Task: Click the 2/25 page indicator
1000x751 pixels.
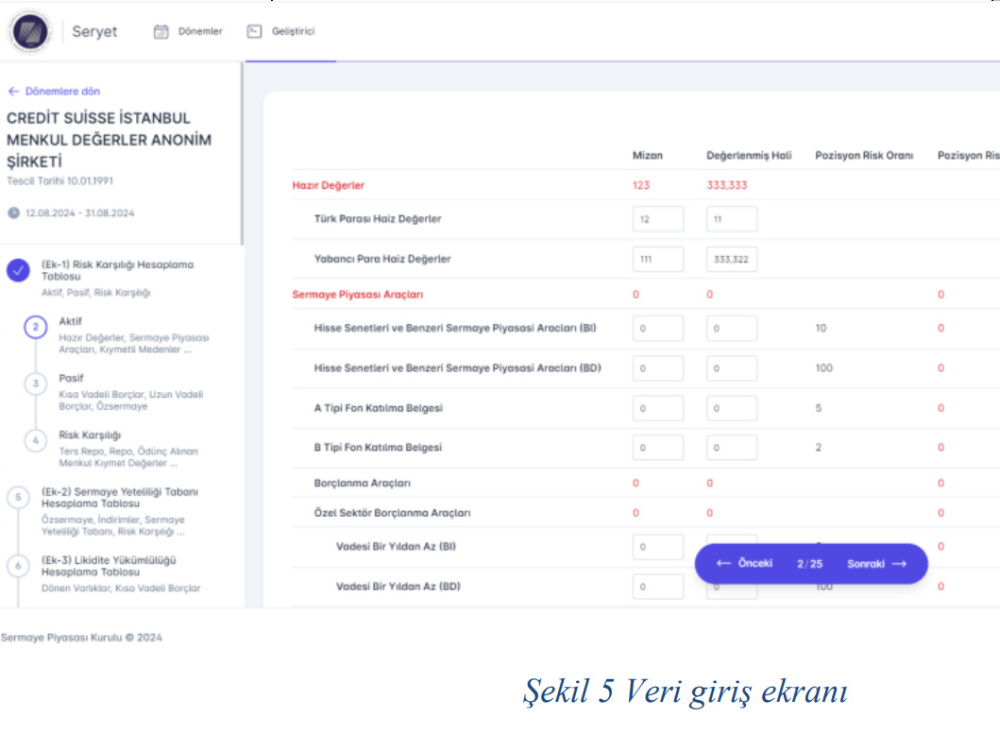Action: pyautogui.click(x=809, y=564)
